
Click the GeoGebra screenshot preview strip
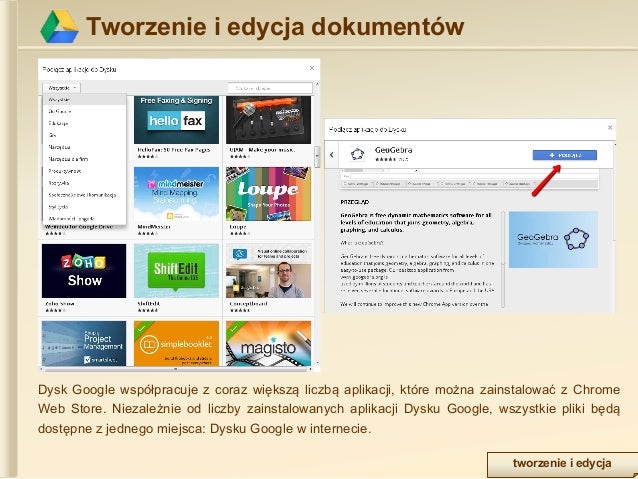tap(469, 180)
